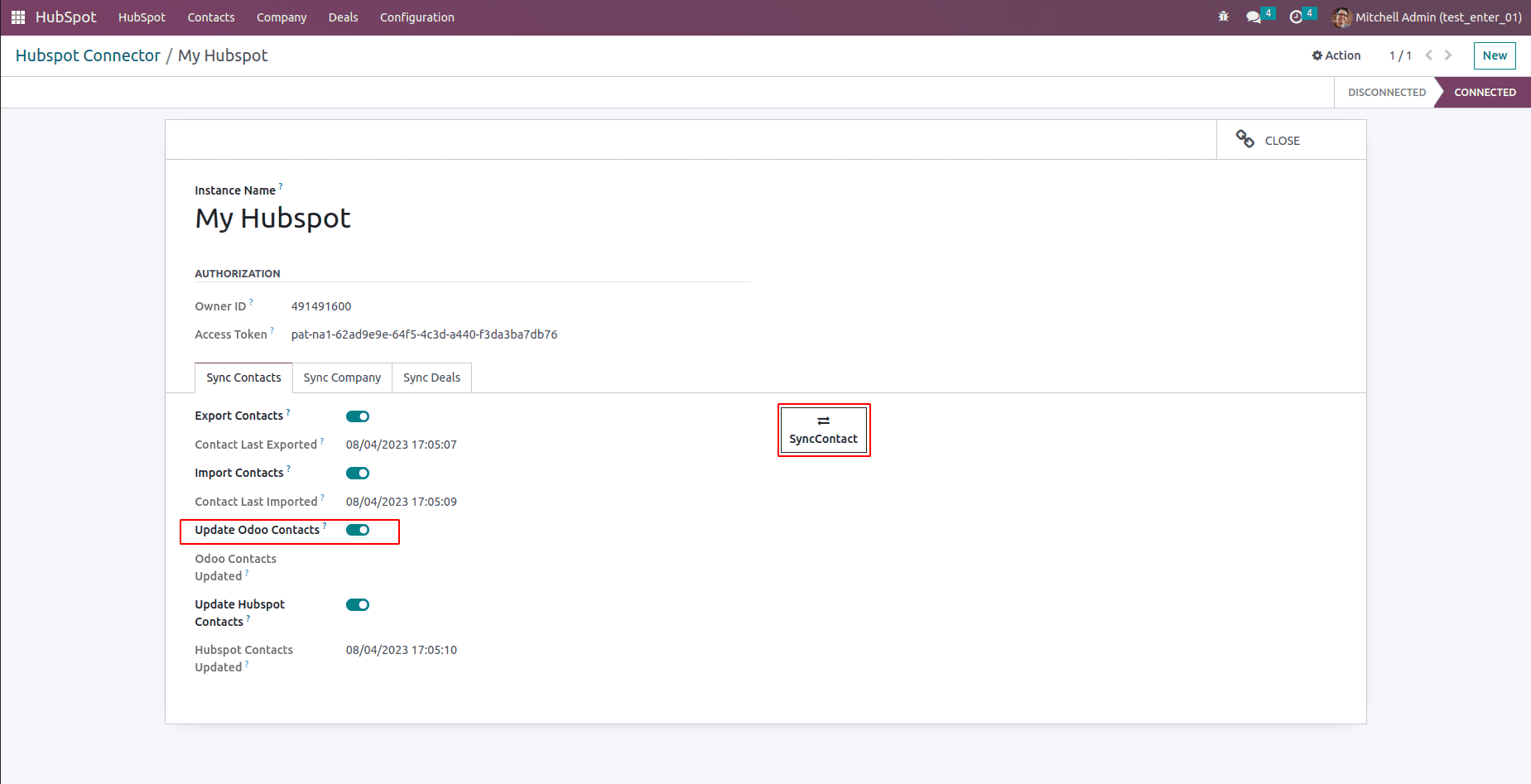Click the Access Token value field
Viewport: 1531px width, 784px height.
424,334
